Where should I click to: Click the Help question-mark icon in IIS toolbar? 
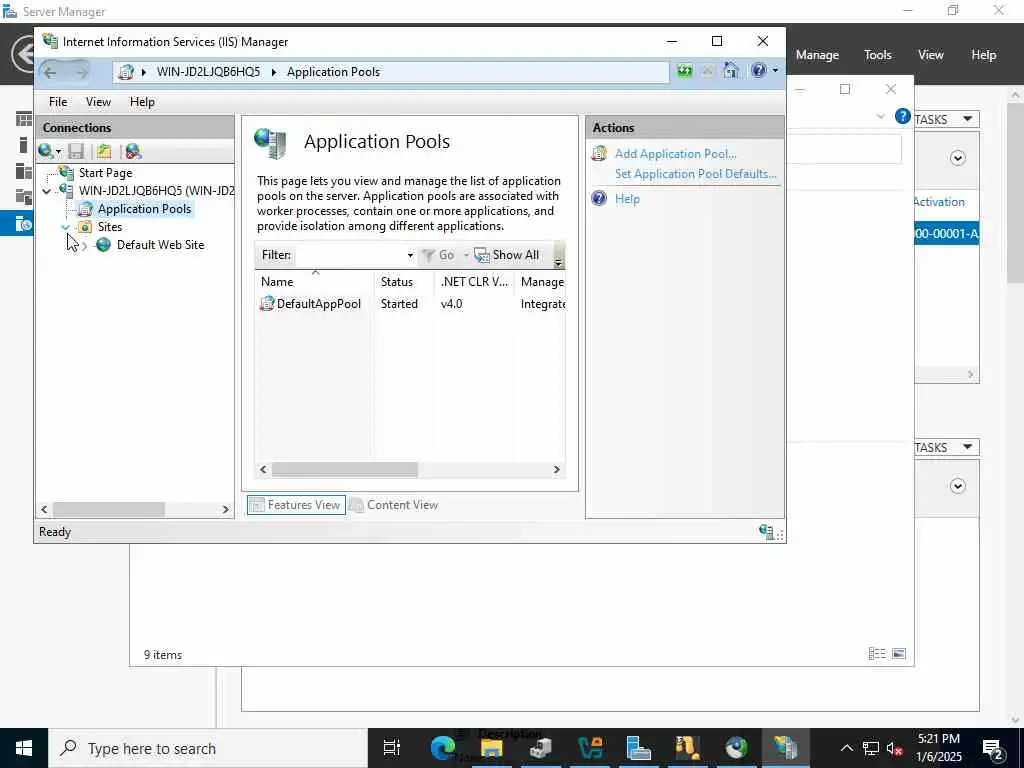tap(759, 71)
